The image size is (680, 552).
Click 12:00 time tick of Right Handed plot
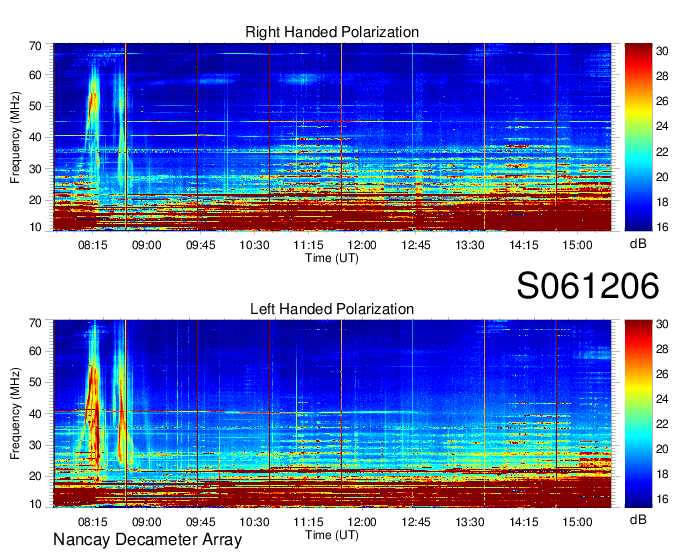362,245
